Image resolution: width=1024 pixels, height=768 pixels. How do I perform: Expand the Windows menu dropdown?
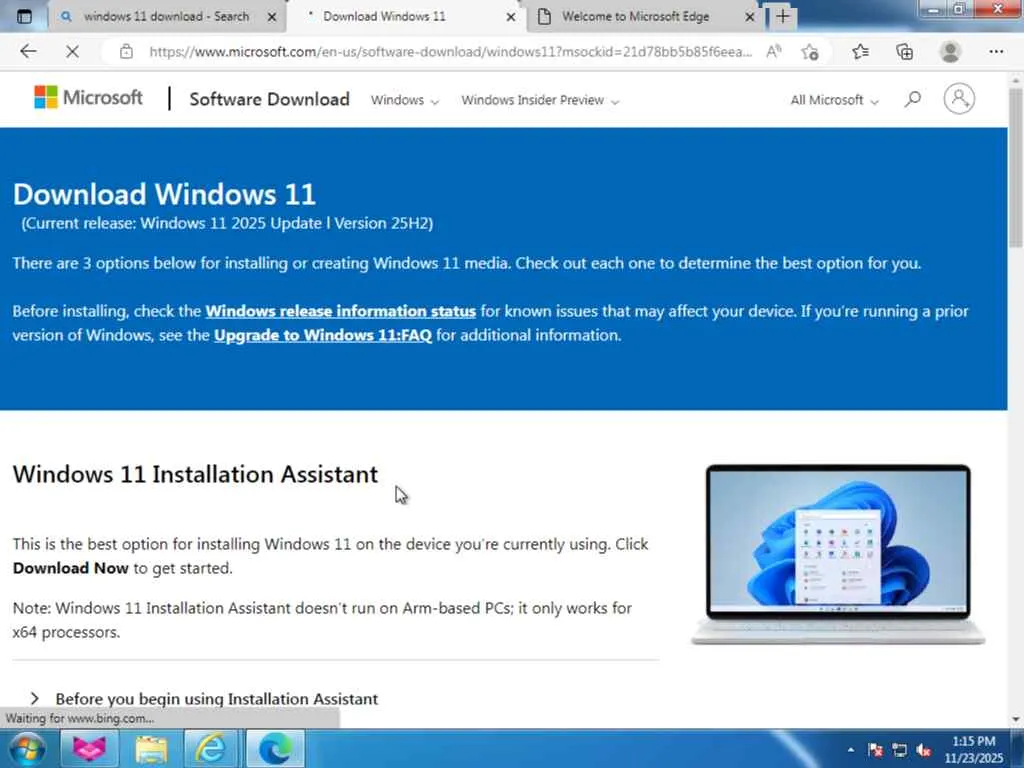[405, 100]
